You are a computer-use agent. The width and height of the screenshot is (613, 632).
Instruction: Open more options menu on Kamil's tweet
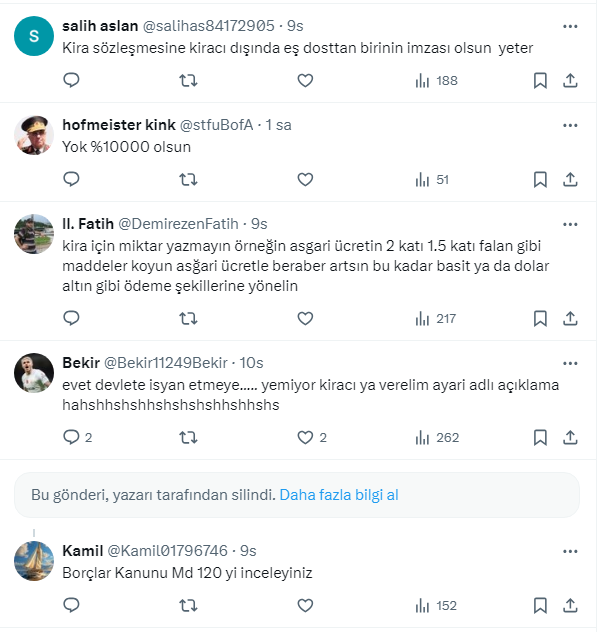(x=570, y=551)
